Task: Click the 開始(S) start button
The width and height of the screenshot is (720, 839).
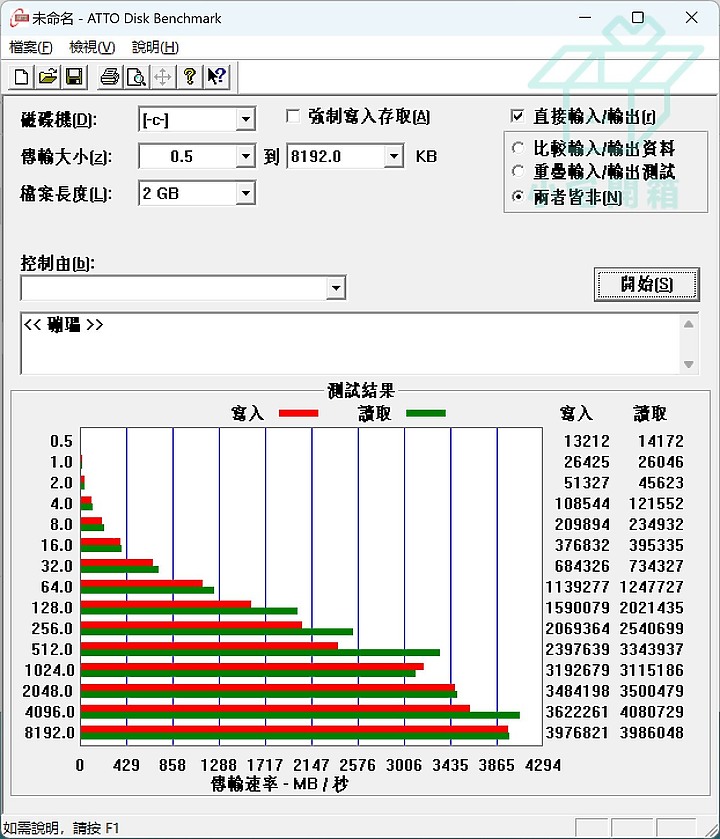Action: coord(646,284)
